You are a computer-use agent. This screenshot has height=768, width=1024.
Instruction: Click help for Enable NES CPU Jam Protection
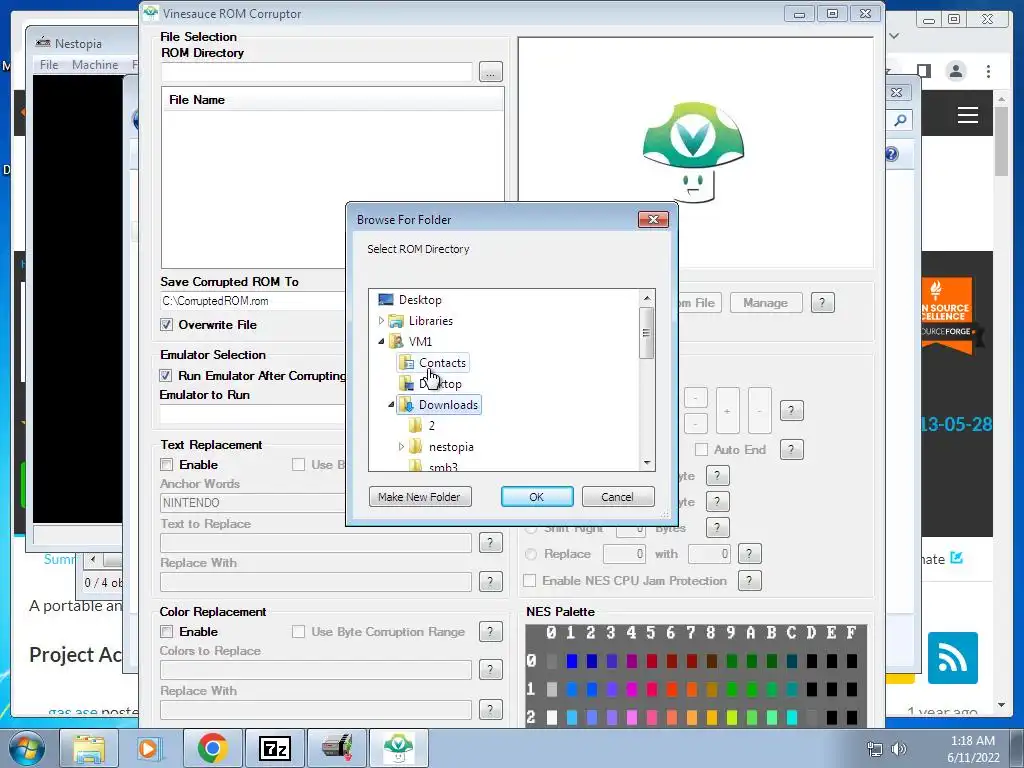click(x=750, y=581)
